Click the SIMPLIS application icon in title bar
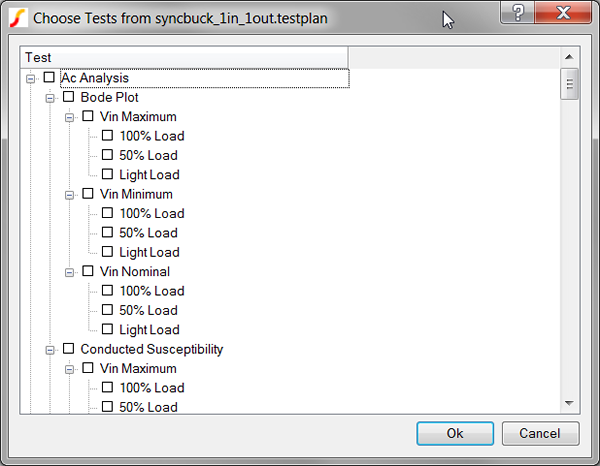 [x=18, y=18]
